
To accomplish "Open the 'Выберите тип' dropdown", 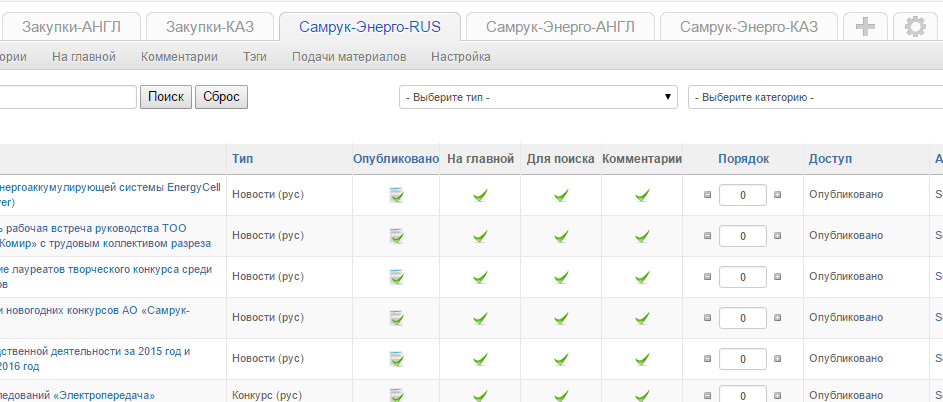I will click(539, 97).
